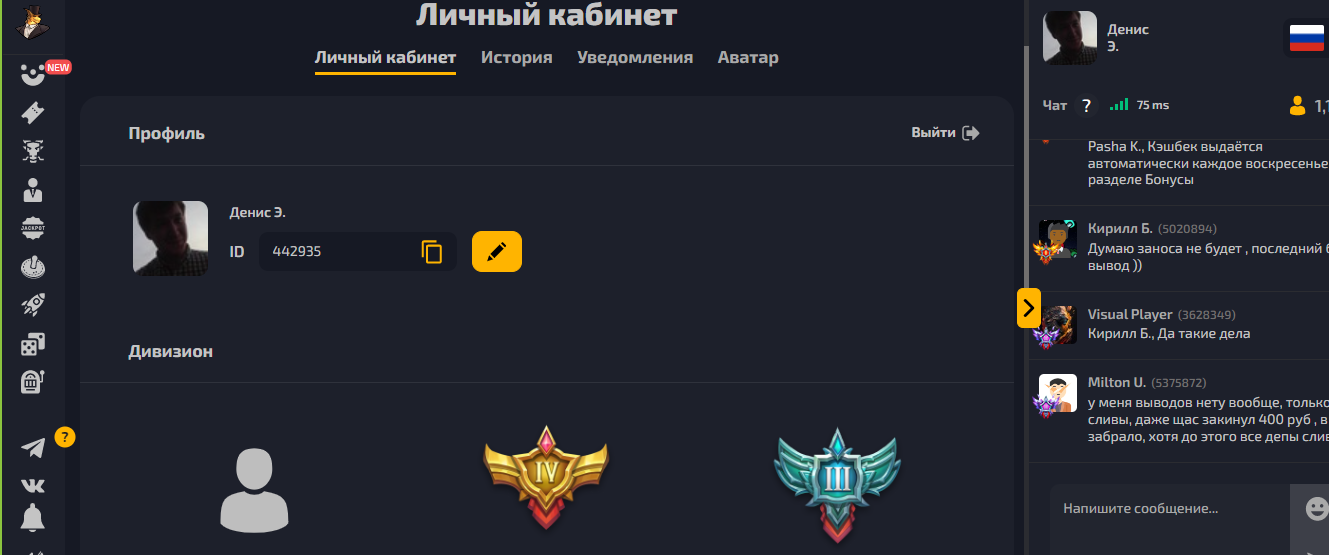Open the Jackpot badge icon in sidebar
The image size is (1329, 555).
click(x=34, y=227)
